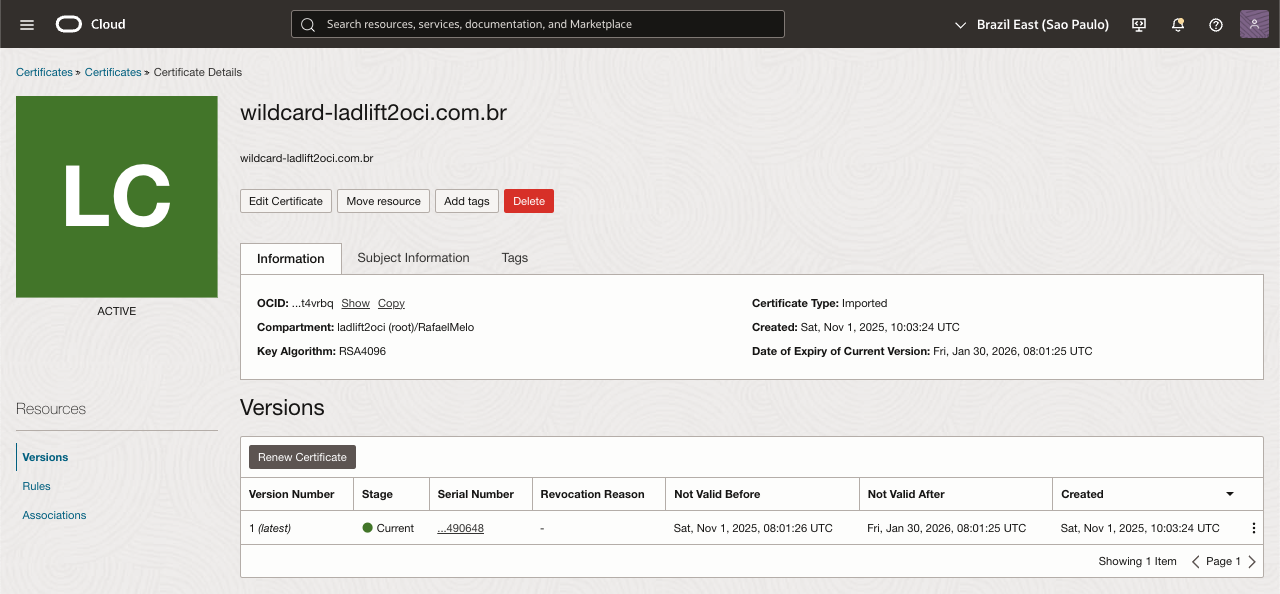
Task: Click the Showing 1 Item text
Action: pos(1138,561)
